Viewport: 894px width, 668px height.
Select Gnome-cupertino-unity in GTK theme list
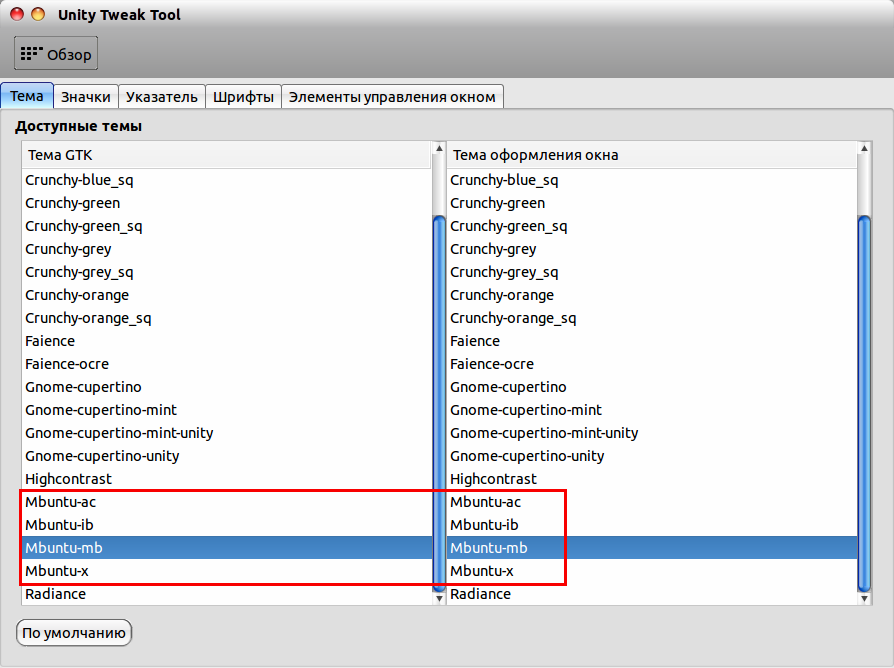pyautogui.click(x=226, y=456)
